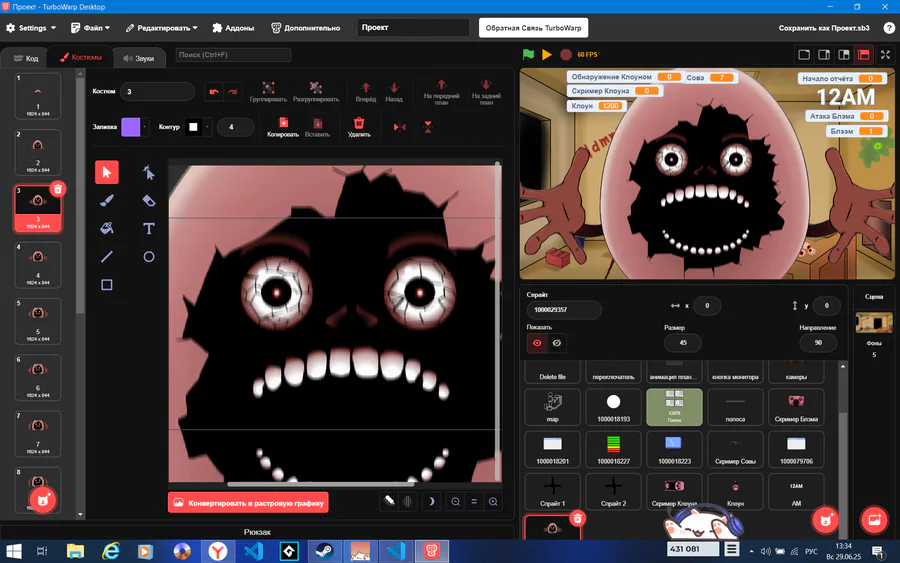Viewport: 900px width, 563px height.
Task: Show the sprite with eye icon
Action: click(x=537, y=343)
